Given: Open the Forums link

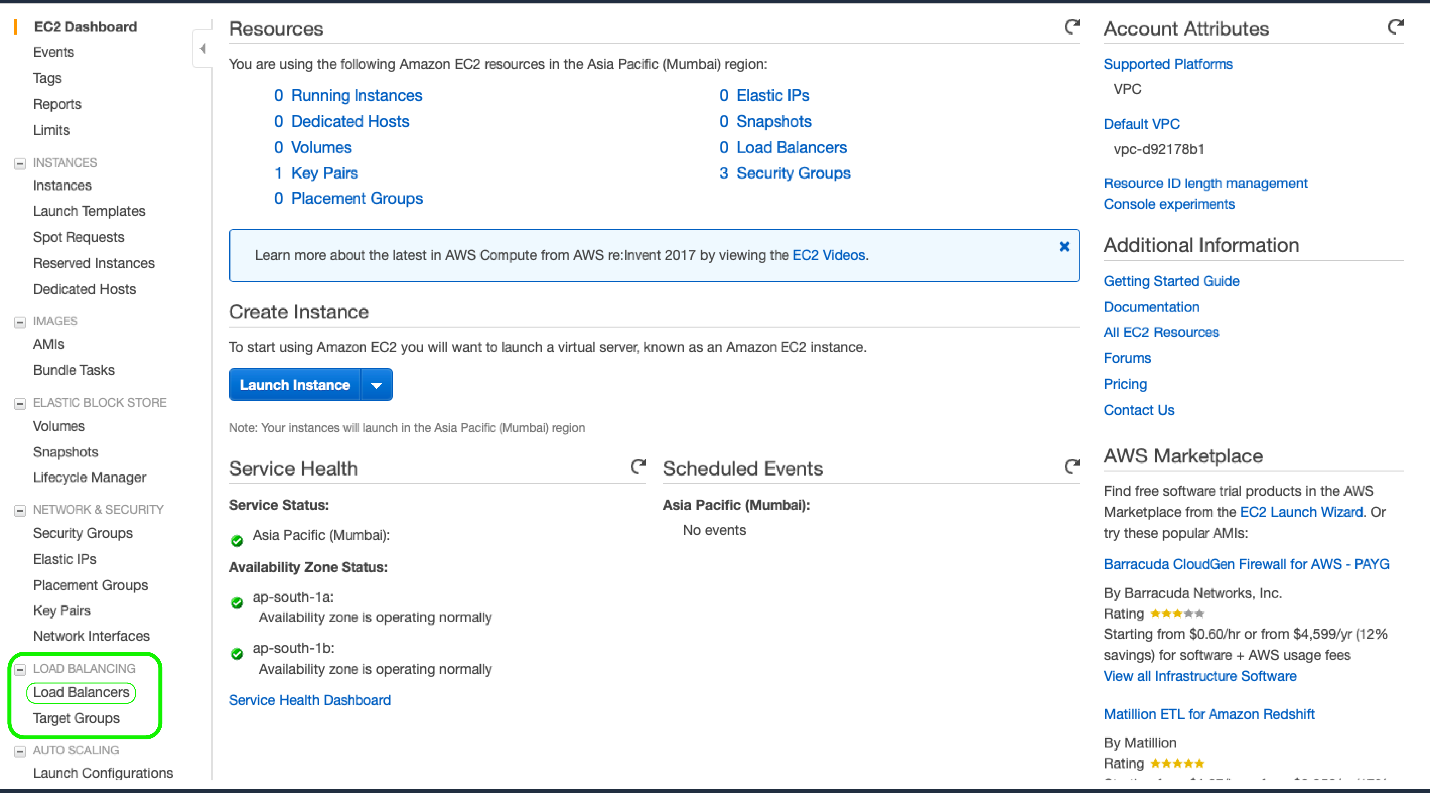Looking at the screenshot, I should pyautogui.click(x=1128, y=358).
